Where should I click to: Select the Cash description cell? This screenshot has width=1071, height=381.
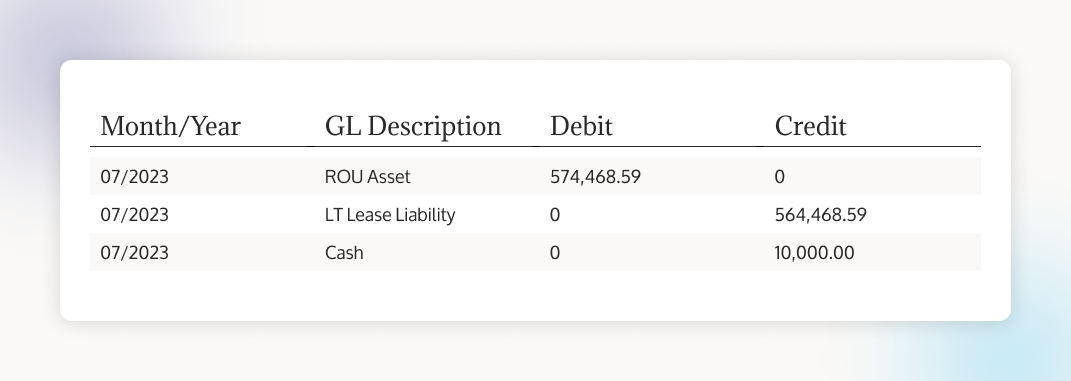click(344, 253)
